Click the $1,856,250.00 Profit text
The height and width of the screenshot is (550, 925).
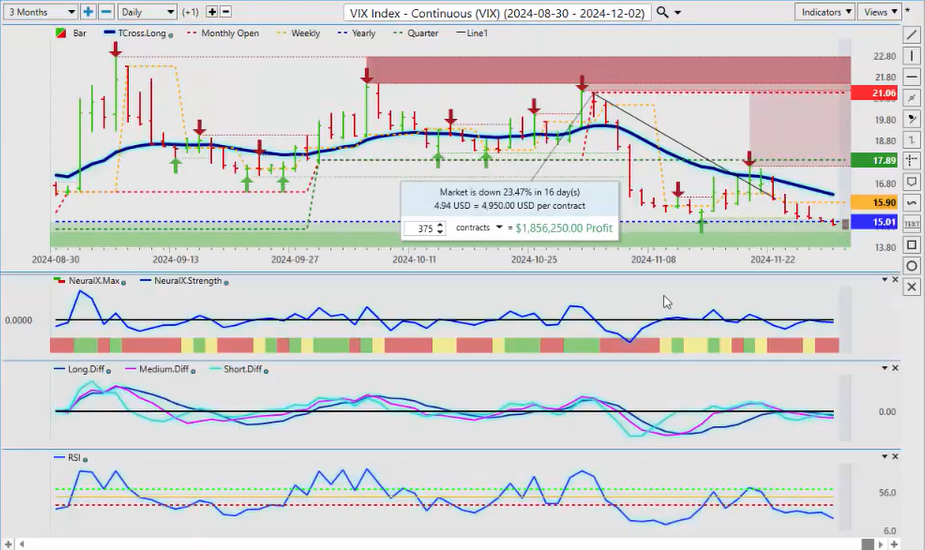pos(564,228)
